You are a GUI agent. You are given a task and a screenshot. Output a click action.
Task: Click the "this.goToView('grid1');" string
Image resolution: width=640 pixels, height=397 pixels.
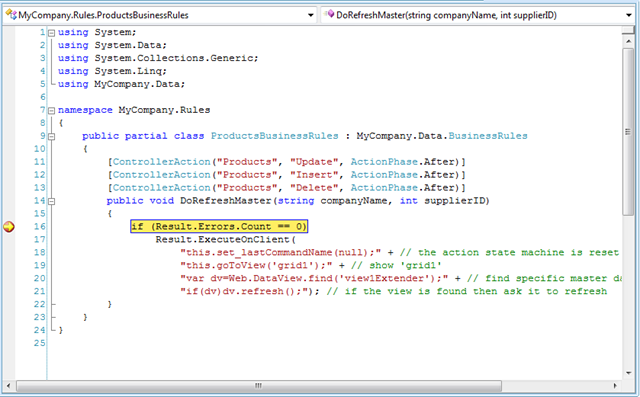pos(256,266)
